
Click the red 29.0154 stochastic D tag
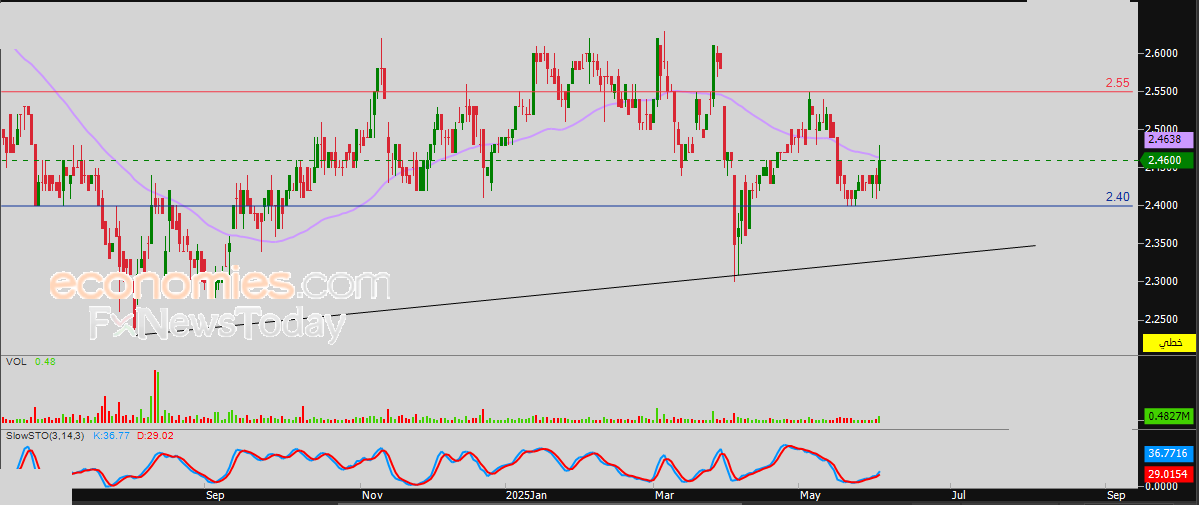(x=1169, y=474)
